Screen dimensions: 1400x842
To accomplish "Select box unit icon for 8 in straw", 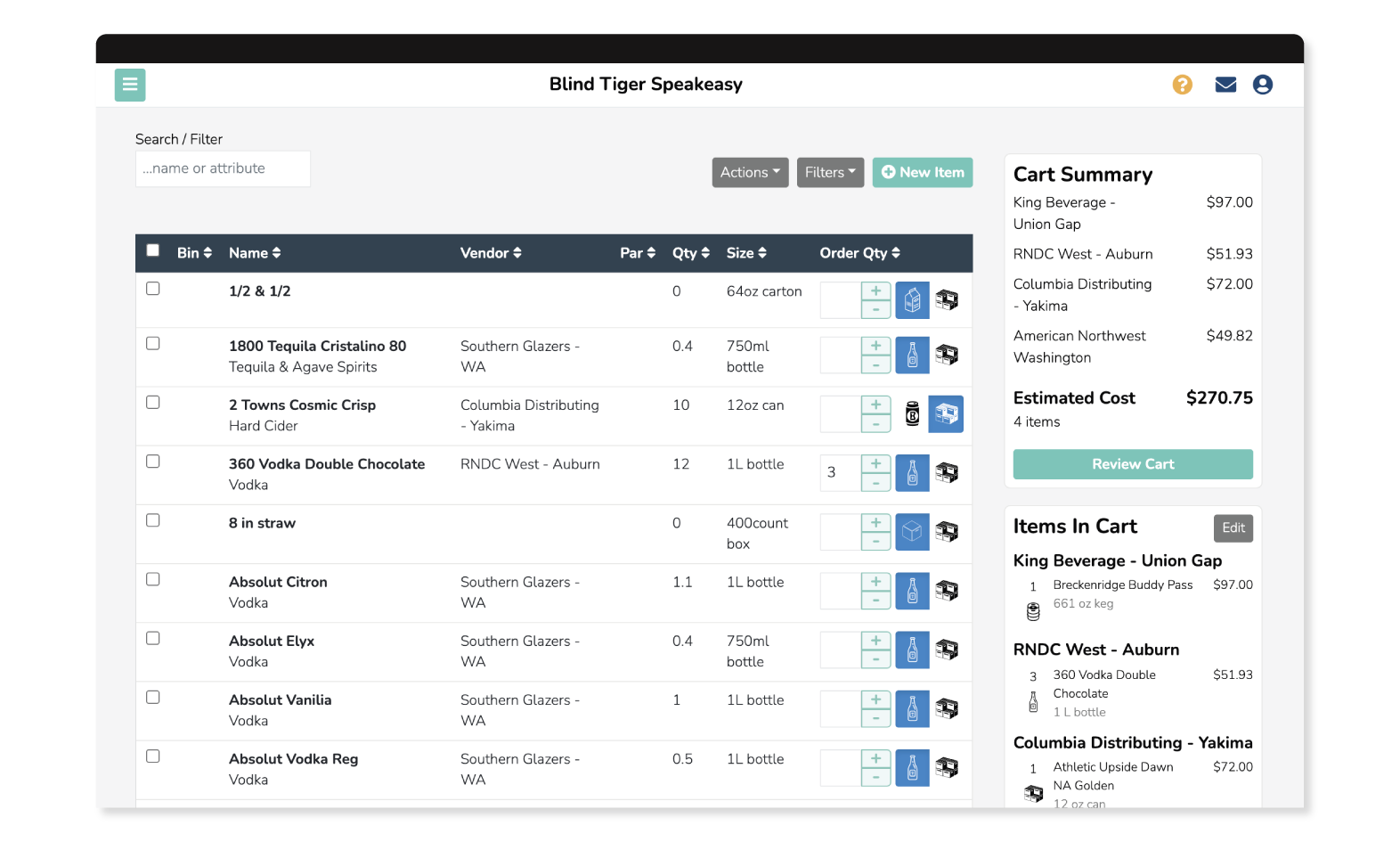I will (912, 532).
